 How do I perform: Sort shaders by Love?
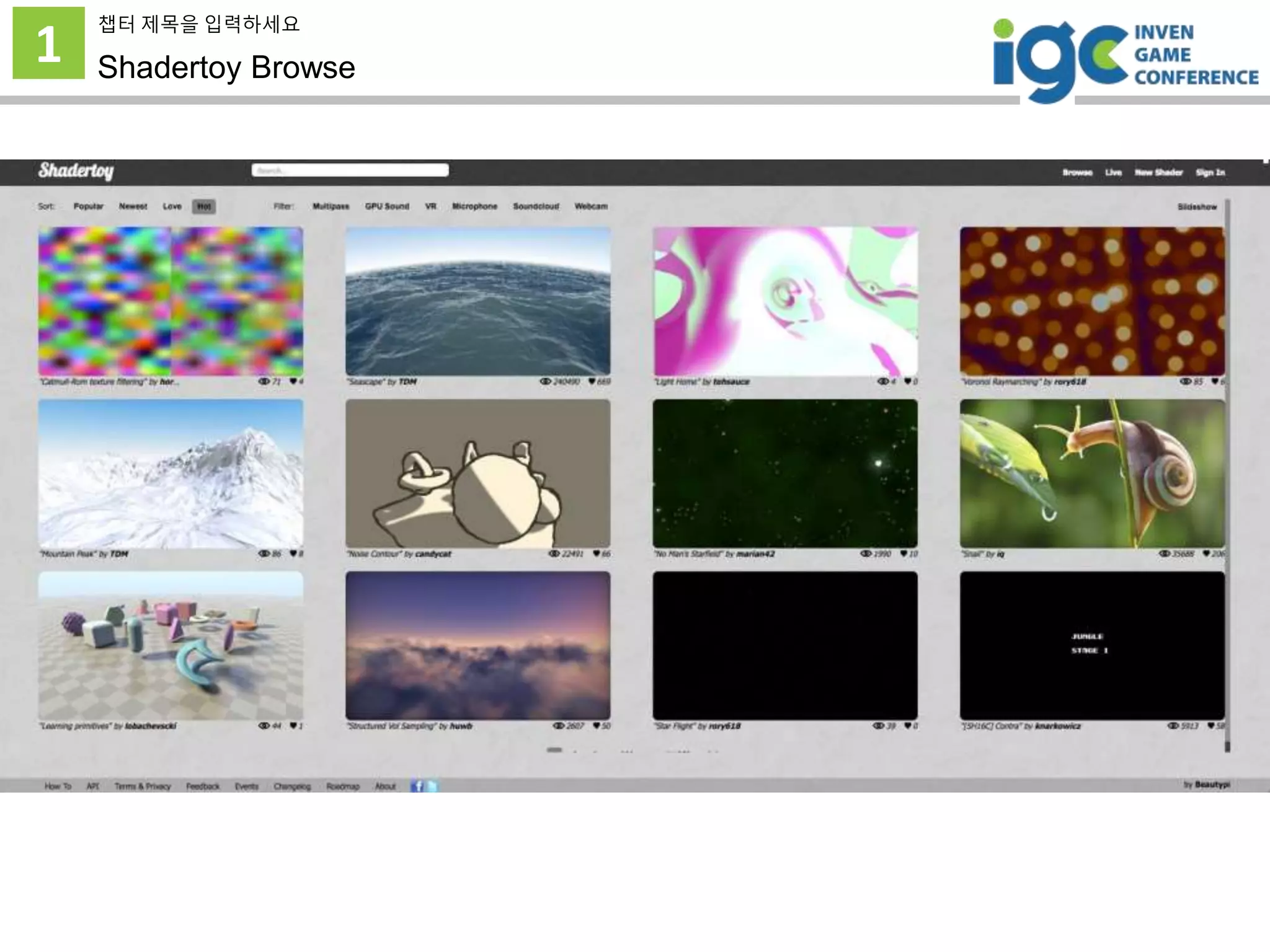172,206
